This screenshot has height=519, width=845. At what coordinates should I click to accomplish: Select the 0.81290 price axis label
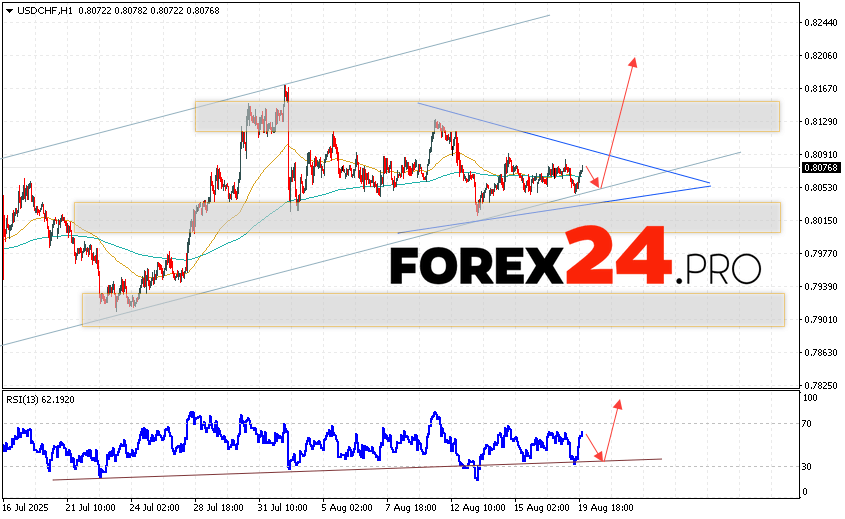pyautogui.click(x=821, y=122)
